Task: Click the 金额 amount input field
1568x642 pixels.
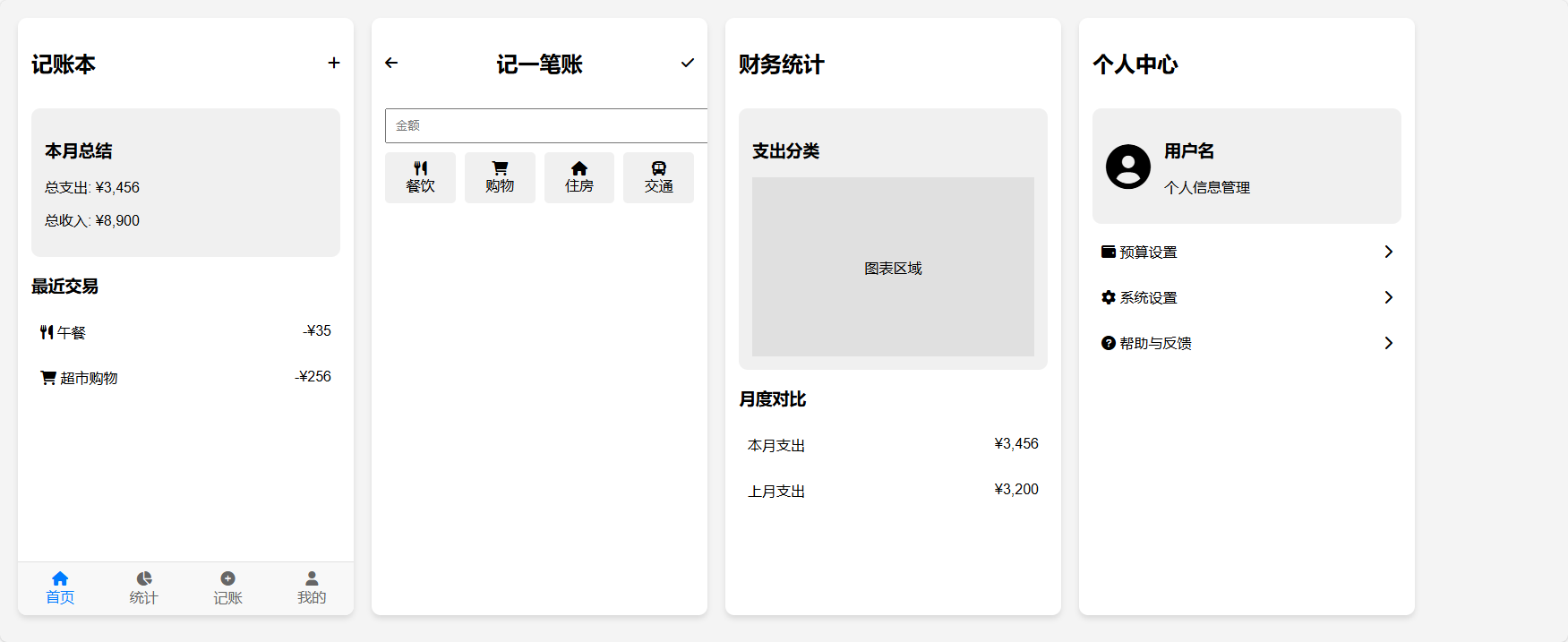Action: point(546,125)
